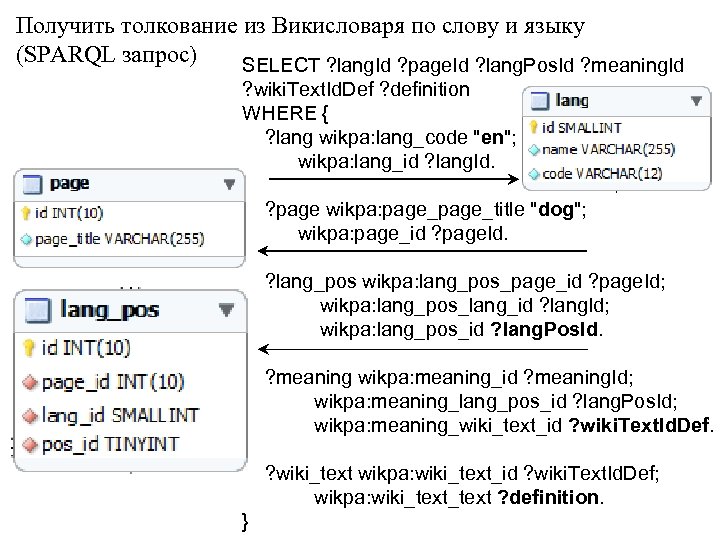Click the bold "dog" page title
The width and height of the screenshot is (720, 540).
pyautogui.click(x=556, y=209)
